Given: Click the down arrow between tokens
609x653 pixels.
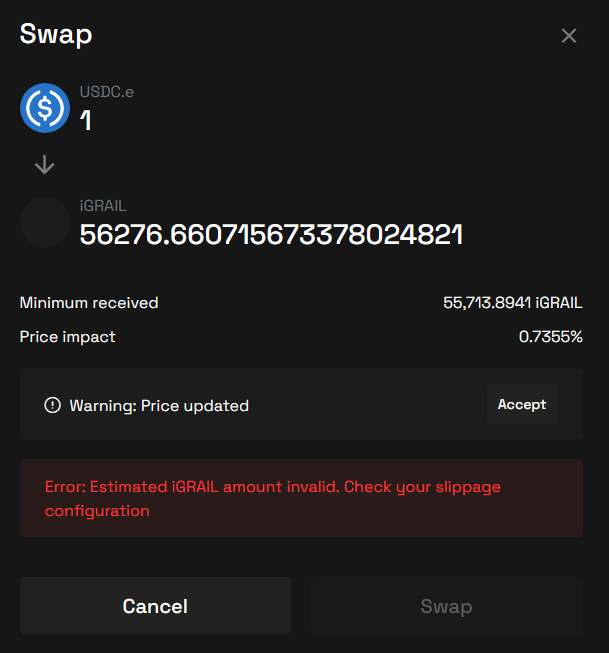Looking at the screenshot, I should pyautogui.click(x=44, y=165).
